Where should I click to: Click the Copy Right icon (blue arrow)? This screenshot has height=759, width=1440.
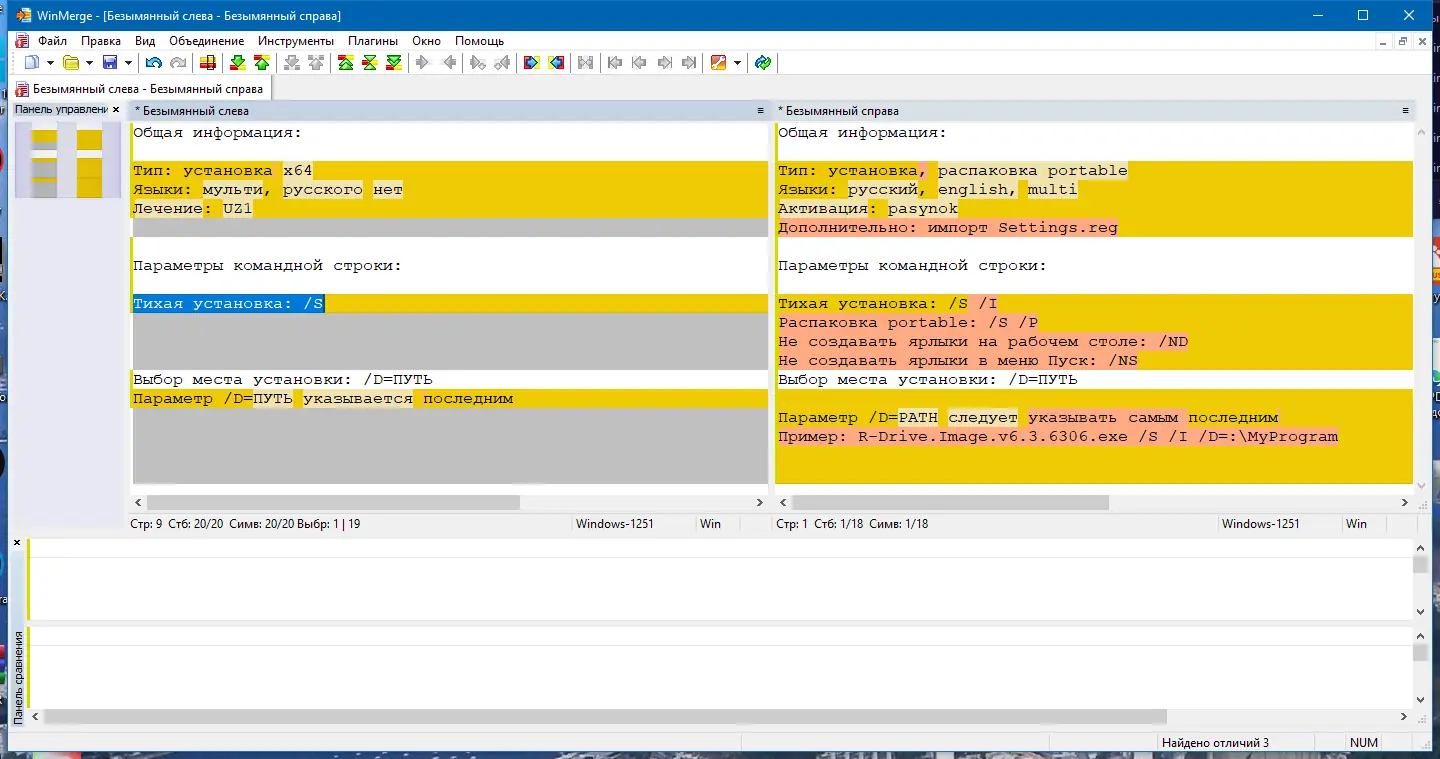[x=531, y=63]
